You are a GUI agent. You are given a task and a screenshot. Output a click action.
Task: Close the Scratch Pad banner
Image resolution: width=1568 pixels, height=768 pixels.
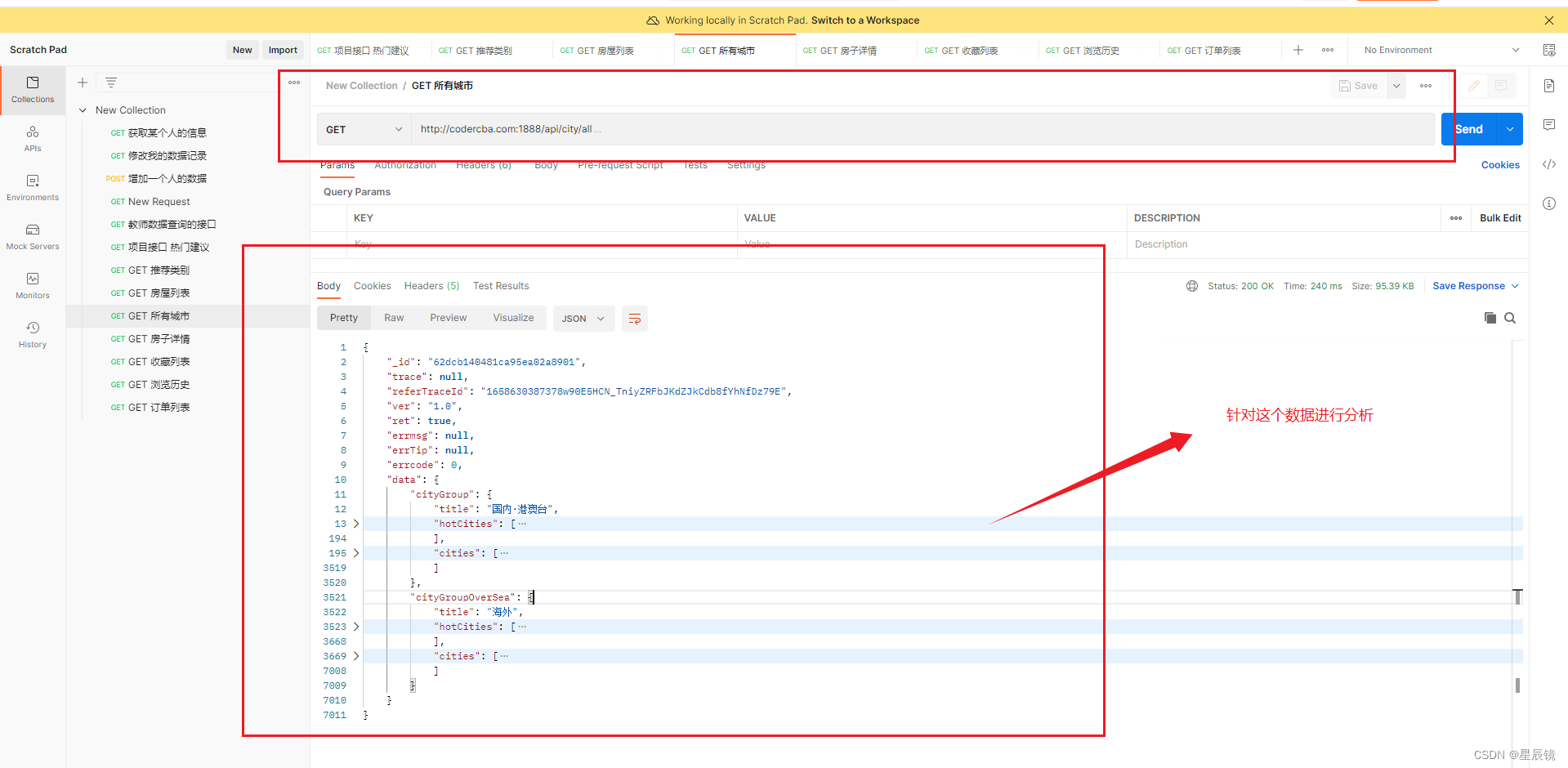point(1549,20)
